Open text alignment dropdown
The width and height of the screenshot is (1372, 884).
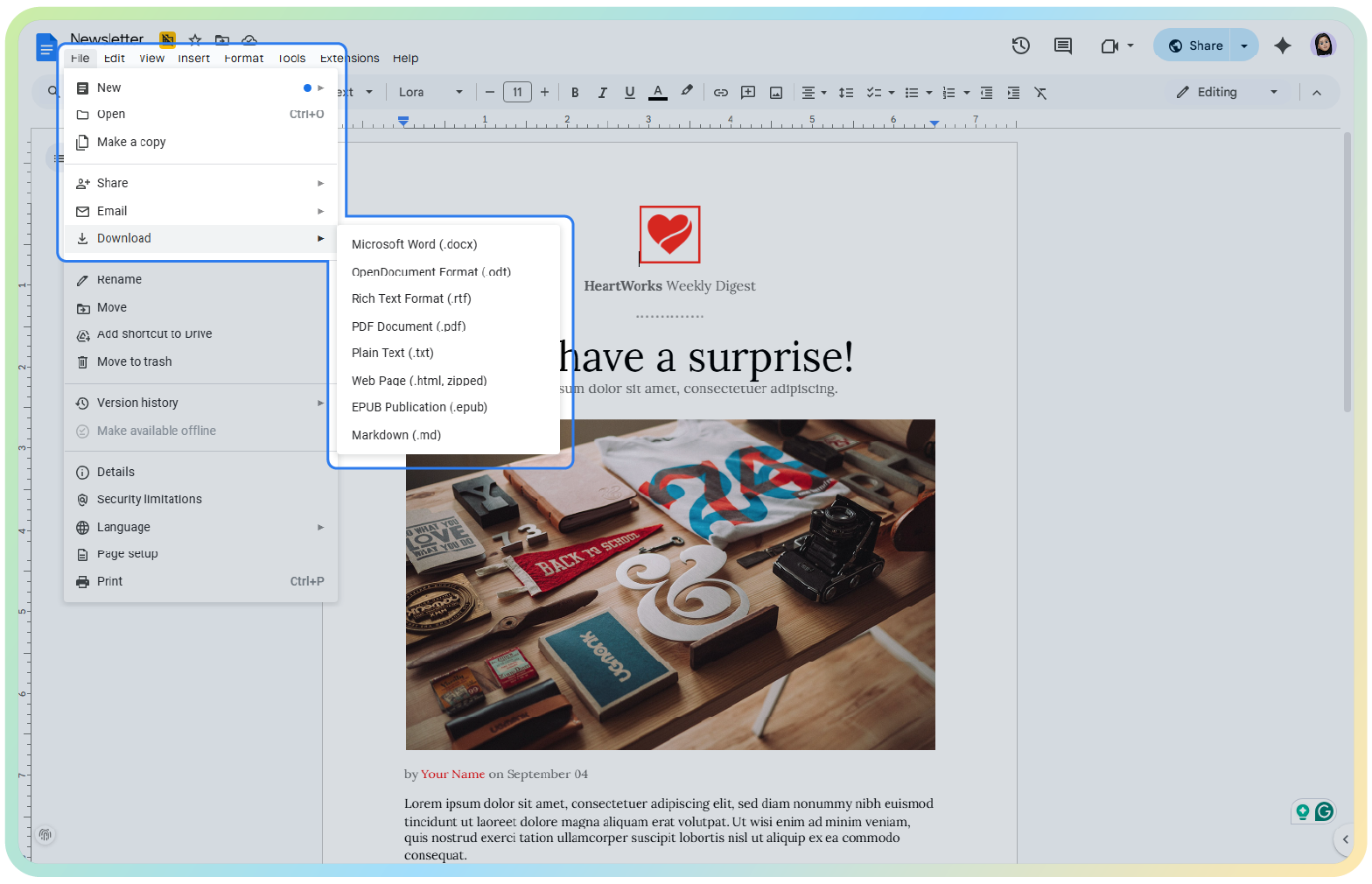point(814,93)
